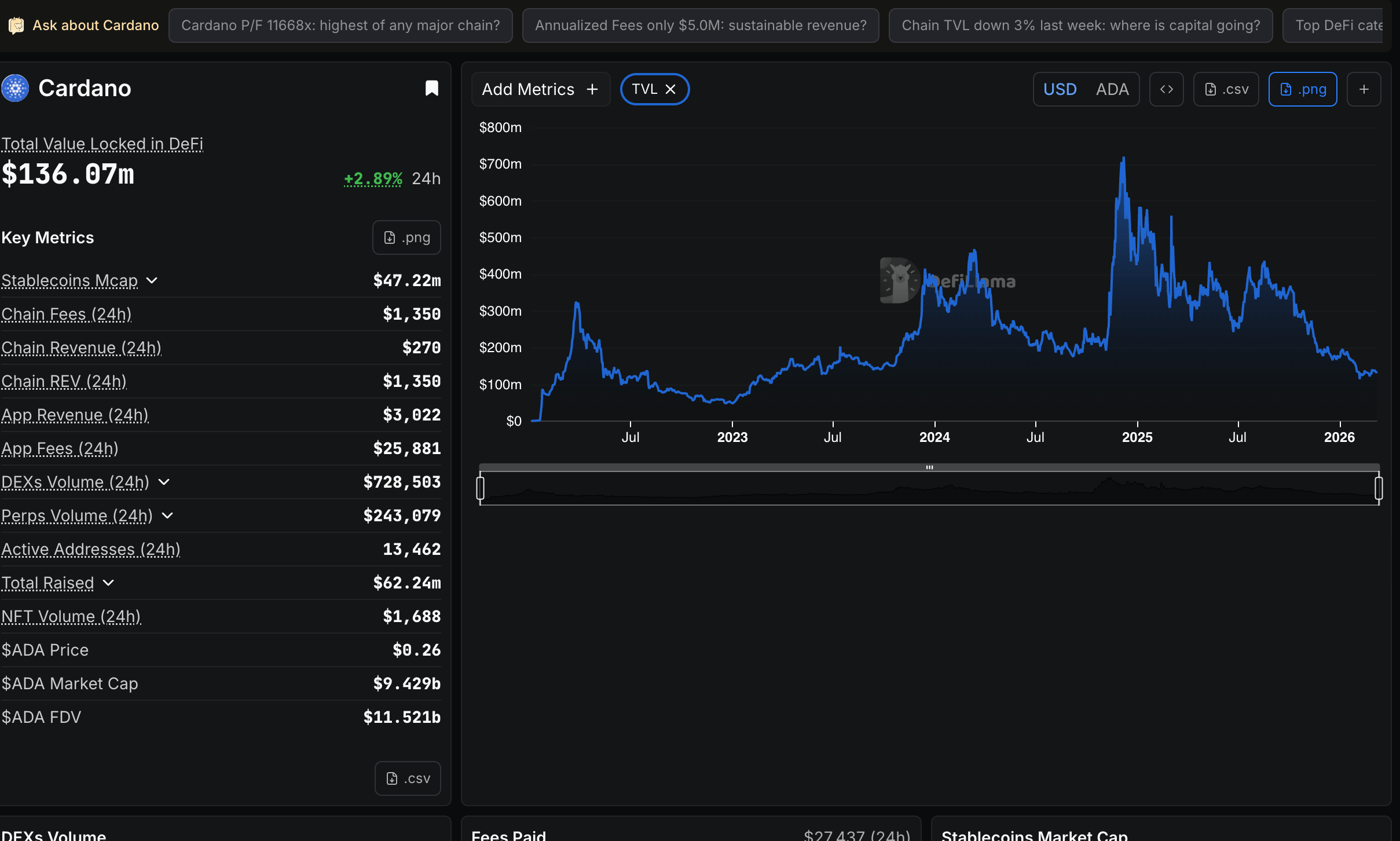Viewport: 1400px width, 841px height.
Task: Switch chart denomination to USD
Action: click(1060, 89)
